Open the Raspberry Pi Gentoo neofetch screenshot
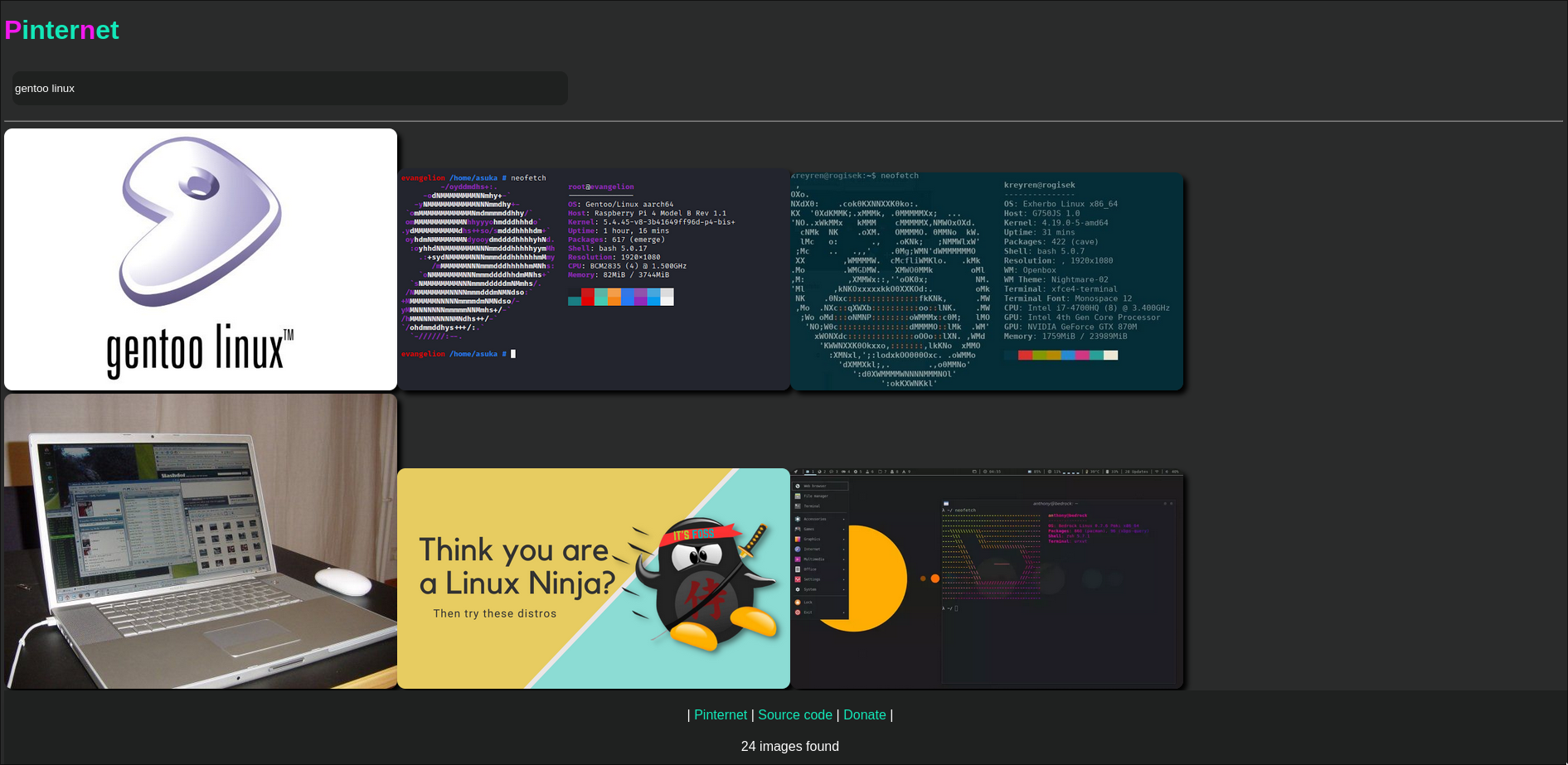1568x765 pixels. click(x=594, y=280)
